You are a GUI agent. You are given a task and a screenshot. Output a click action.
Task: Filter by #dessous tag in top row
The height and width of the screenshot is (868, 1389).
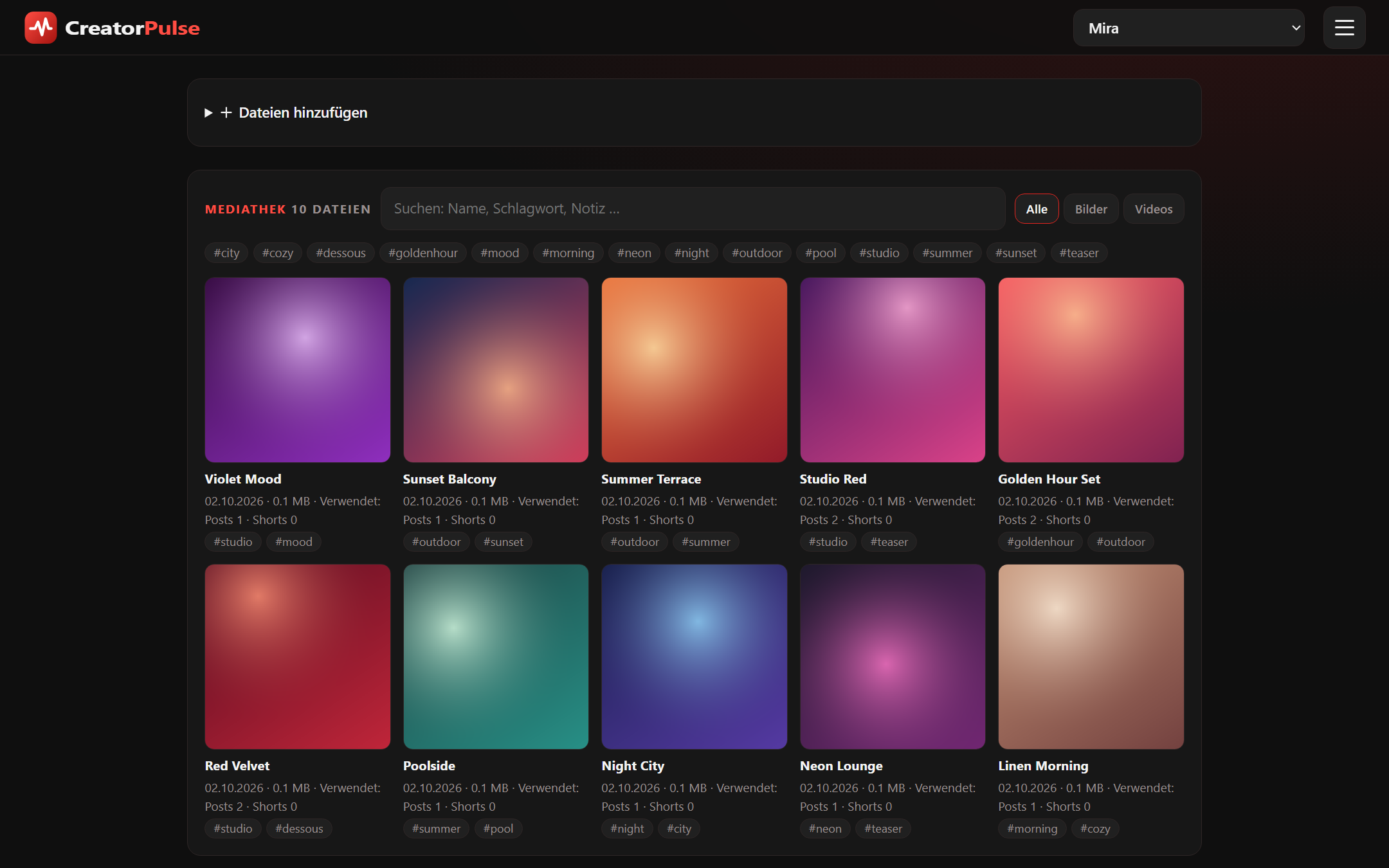341,253
